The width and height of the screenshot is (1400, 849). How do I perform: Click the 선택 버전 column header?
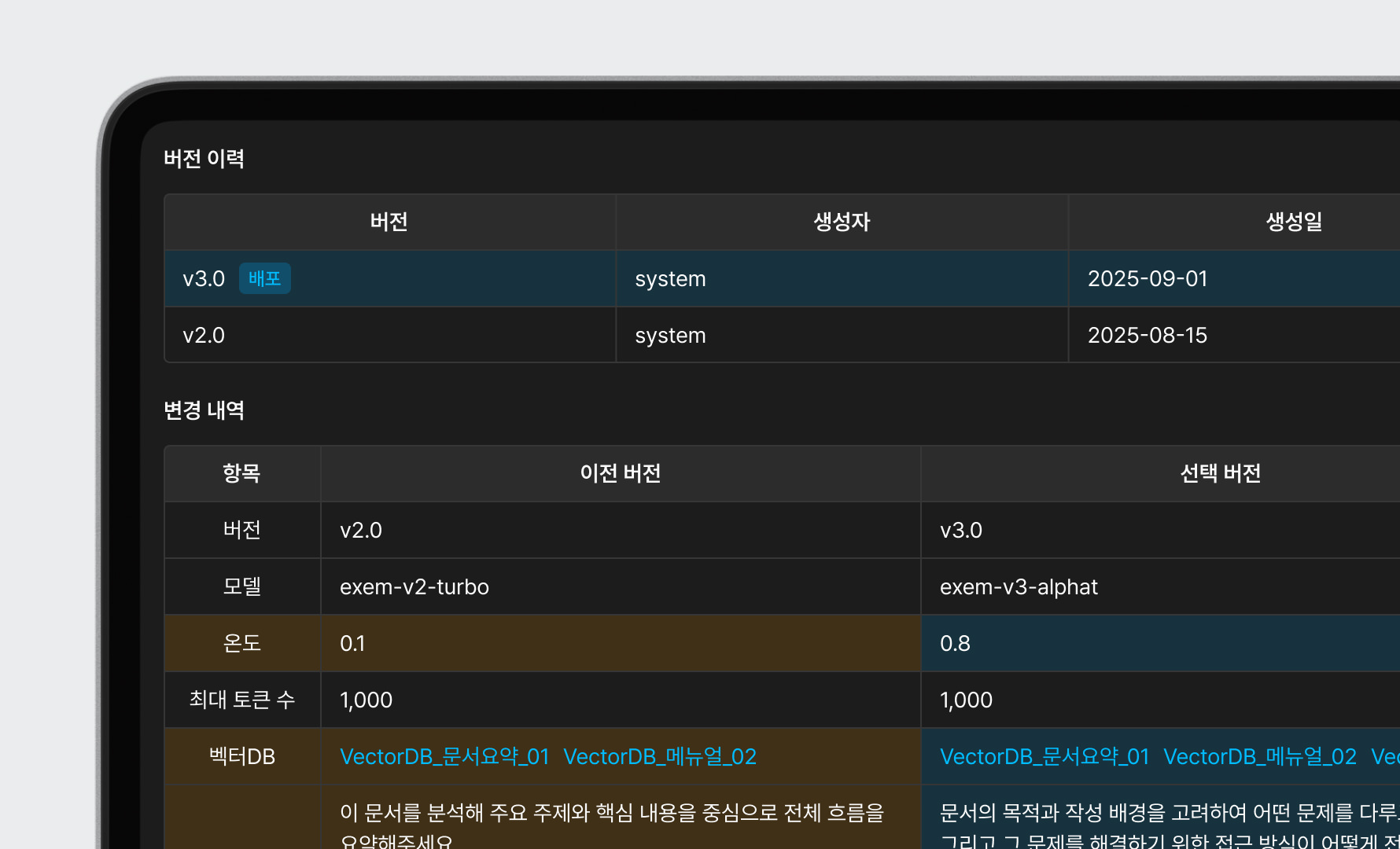(x=1220, y=474)
